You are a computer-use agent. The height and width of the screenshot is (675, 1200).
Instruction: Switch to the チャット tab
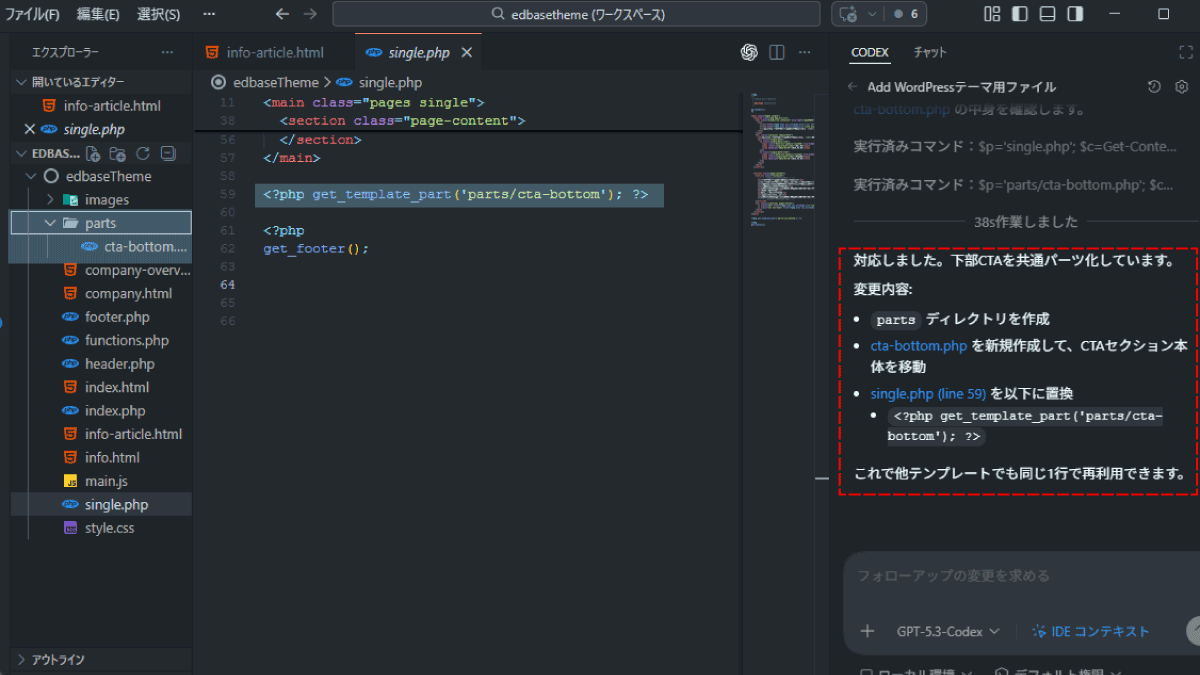point(929,52)
